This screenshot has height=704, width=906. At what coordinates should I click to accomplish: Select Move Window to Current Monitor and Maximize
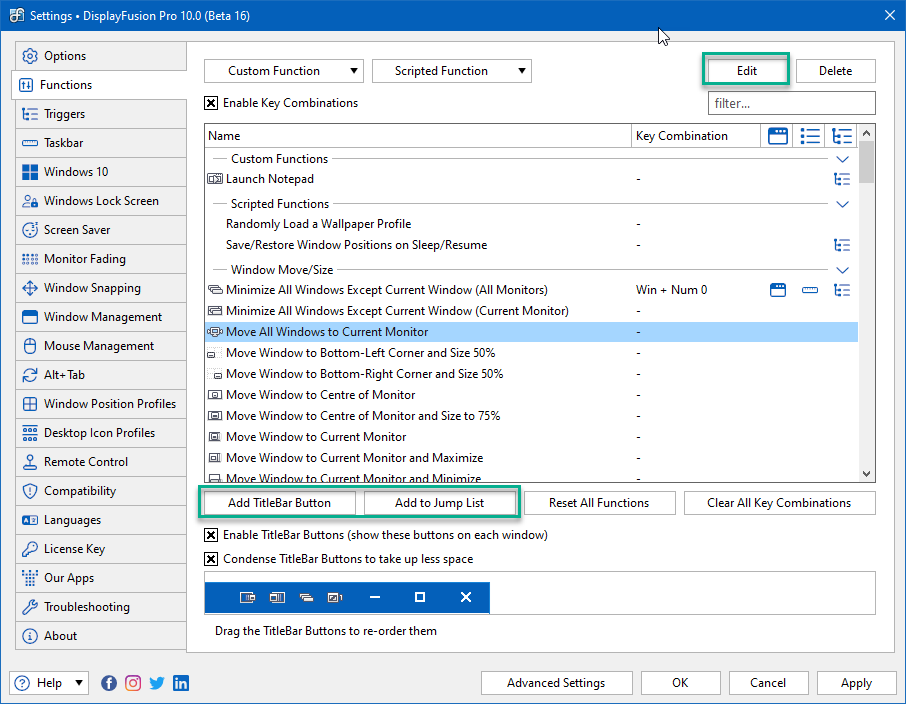[x=531, y=458]
